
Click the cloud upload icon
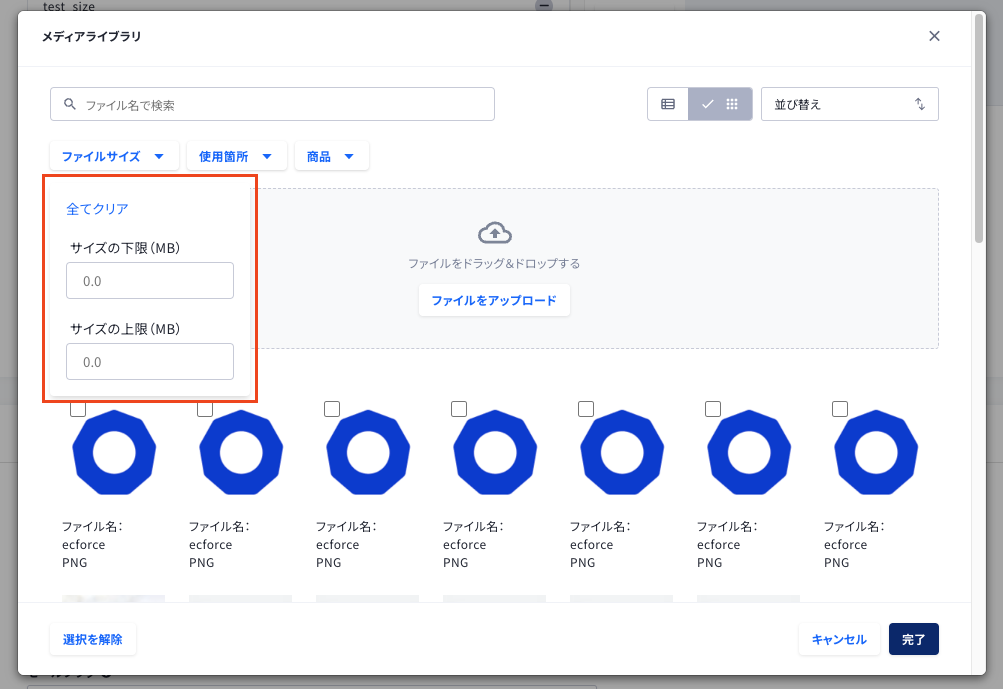[494, 233]
